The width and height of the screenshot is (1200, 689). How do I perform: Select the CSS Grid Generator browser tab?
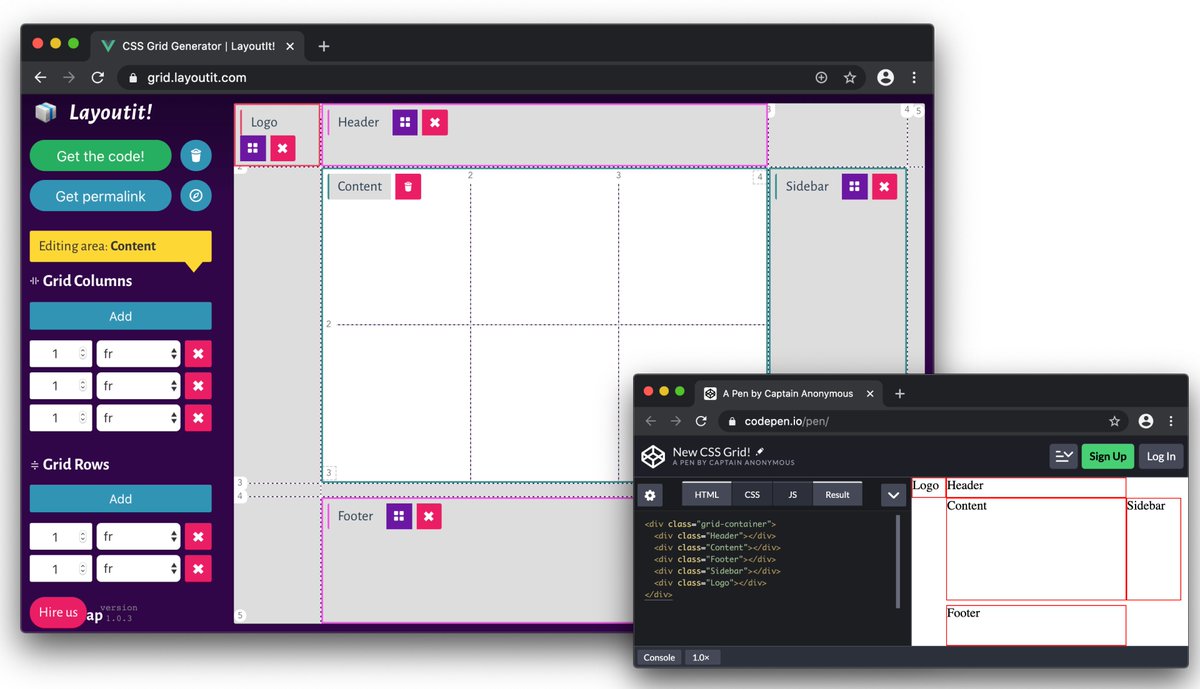pos(199,46)
